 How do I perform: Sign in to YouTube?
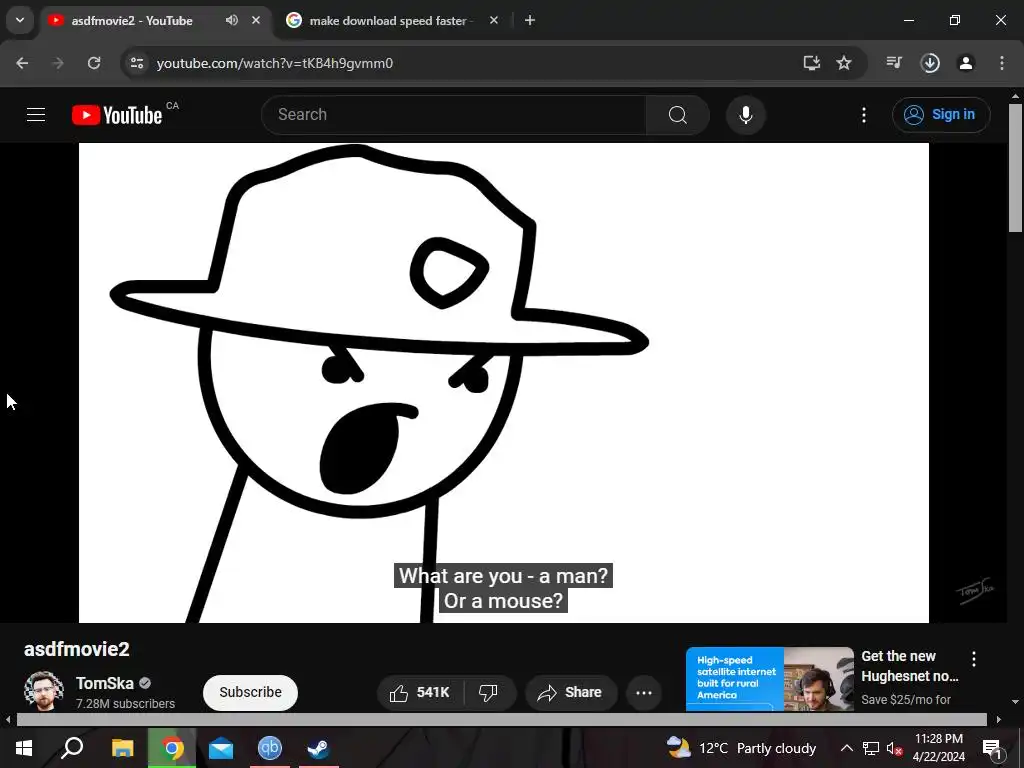click(940, 115)
